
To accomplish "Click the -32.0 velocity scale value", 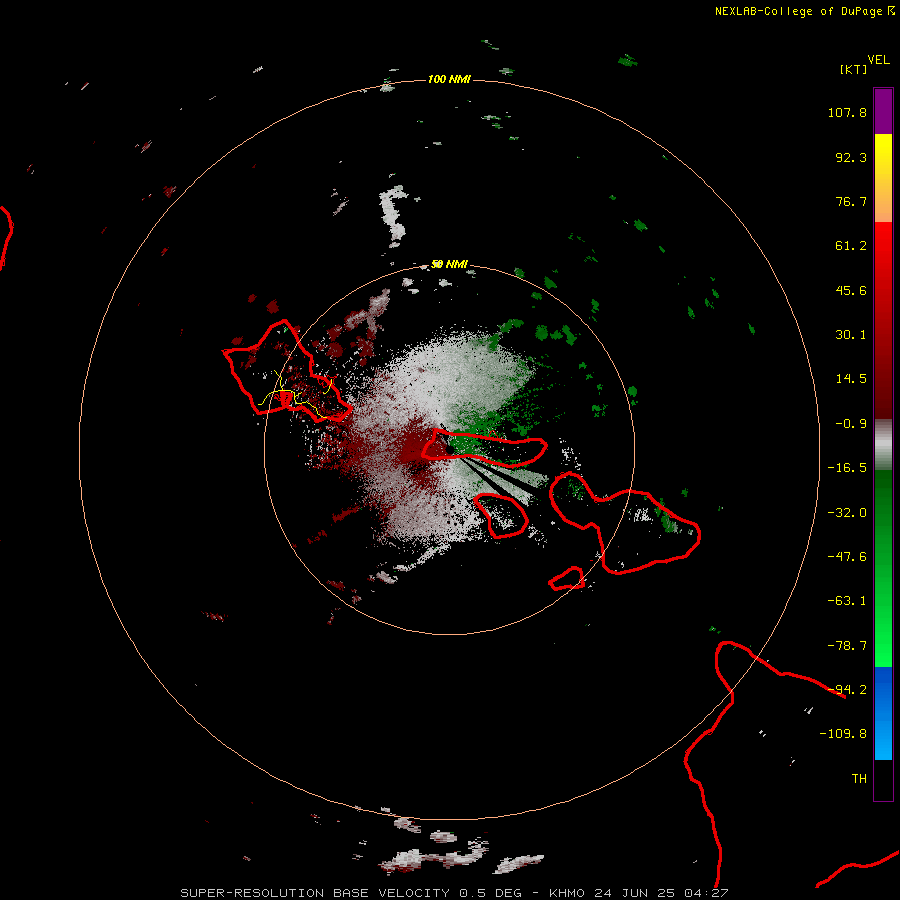I will coord(847,513).
